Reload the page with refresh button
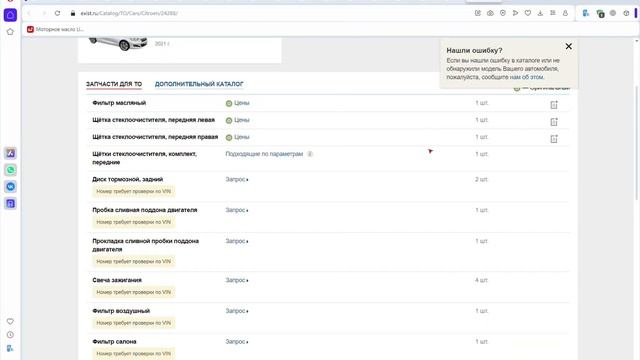Viewport: 640px width, 360px height. point(58,13)
